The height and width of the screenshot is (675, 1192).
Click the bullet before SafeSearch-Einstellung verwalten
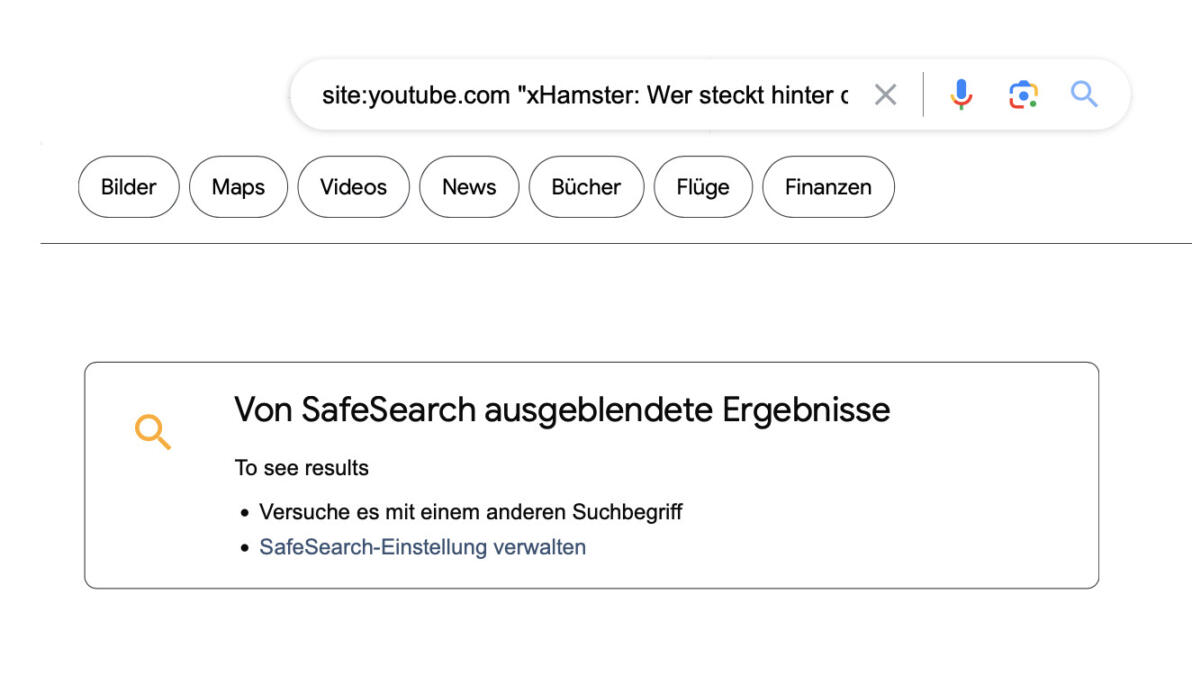pos(244,548)
